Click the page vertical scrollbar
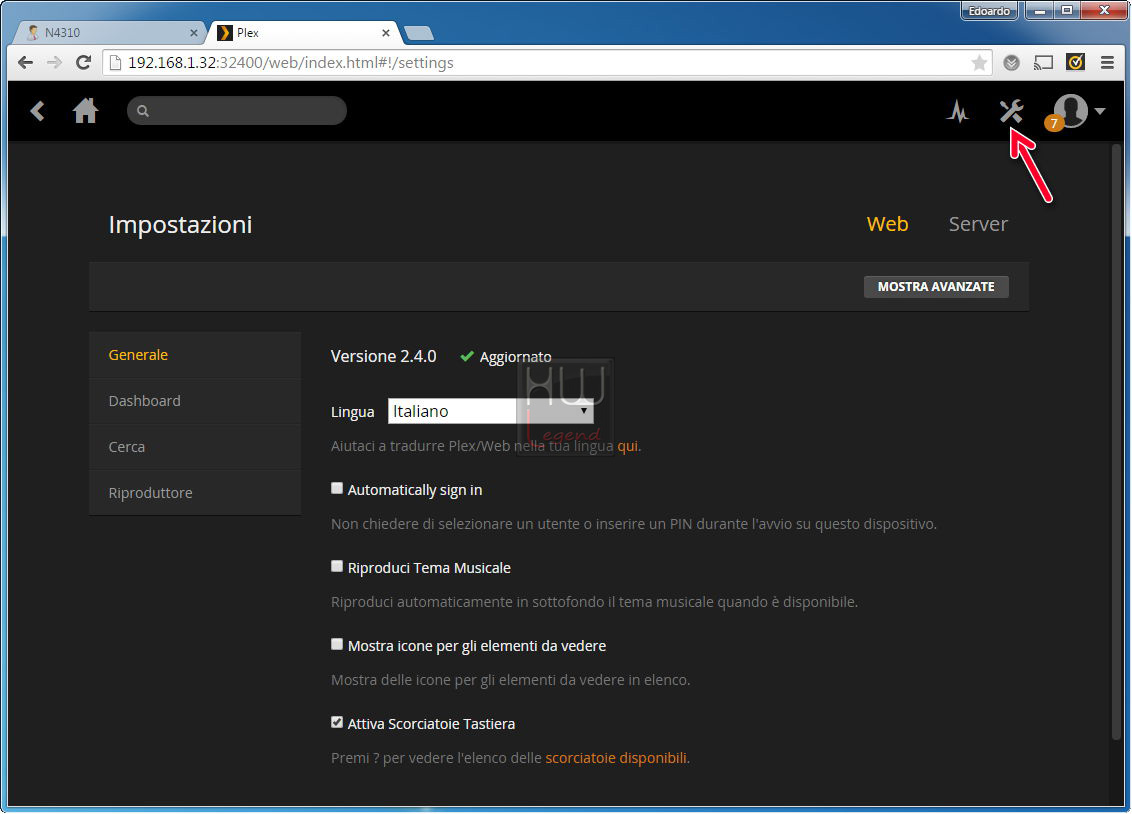This screenshot has height=814, width=1132. pyautogui.click(x=1116, y=440)
